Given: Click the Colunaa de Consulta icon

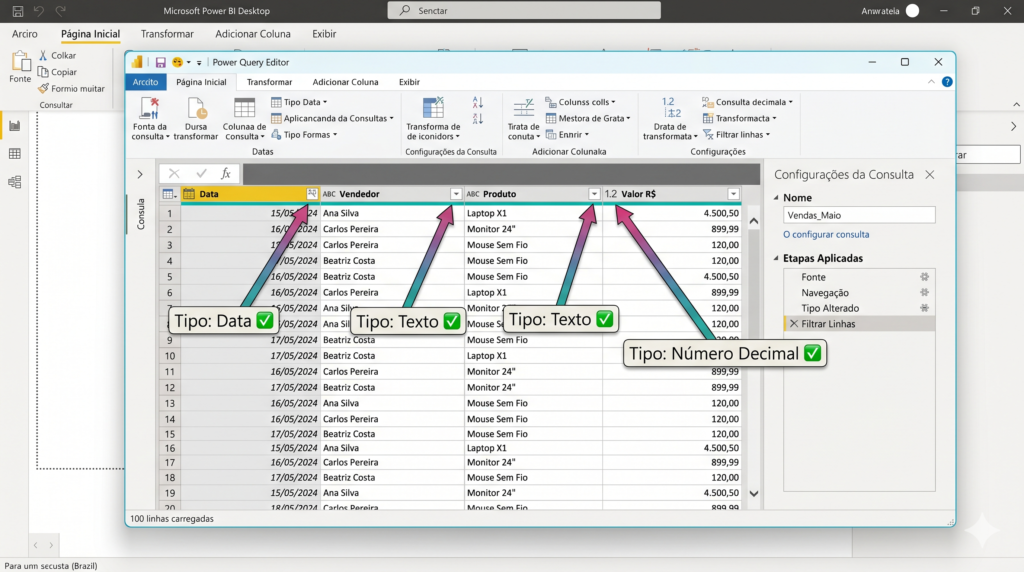Looking at the screenshot, I should point(244,108).
